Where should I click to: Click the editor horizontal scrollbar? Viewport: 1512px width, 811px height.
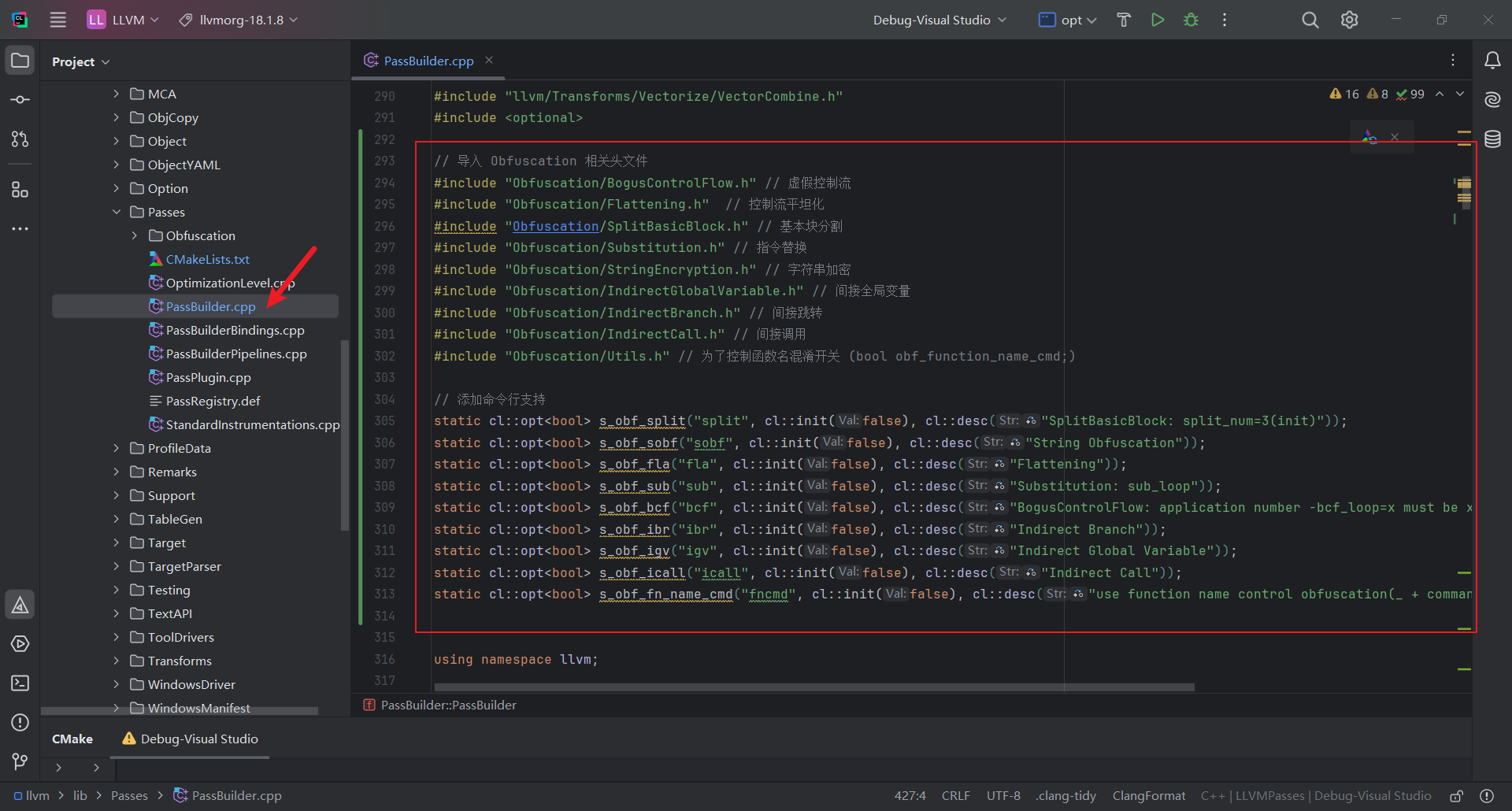(814, 687)
